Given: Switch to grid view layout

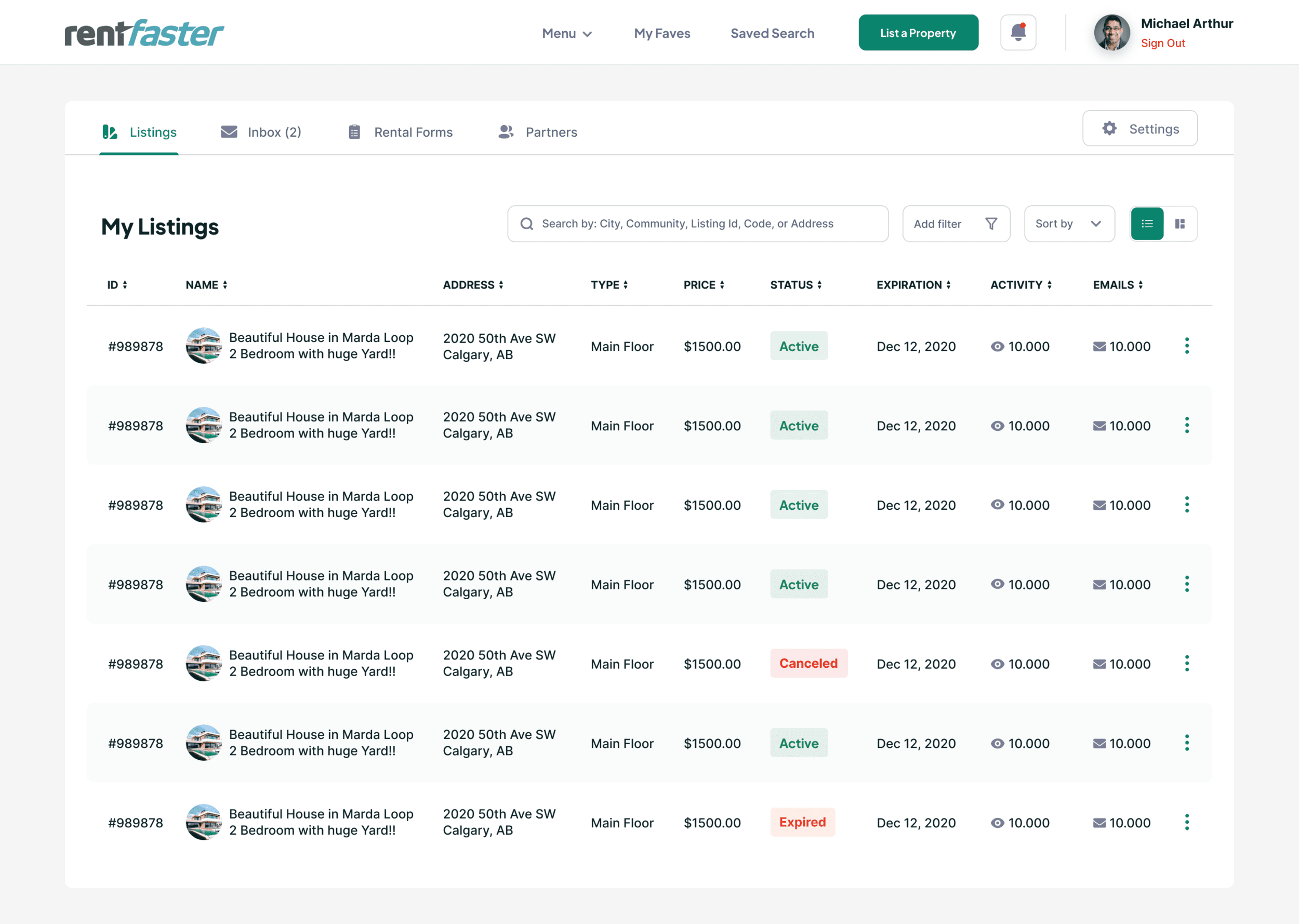Looking at the screenshot, I should [1179, 223].
